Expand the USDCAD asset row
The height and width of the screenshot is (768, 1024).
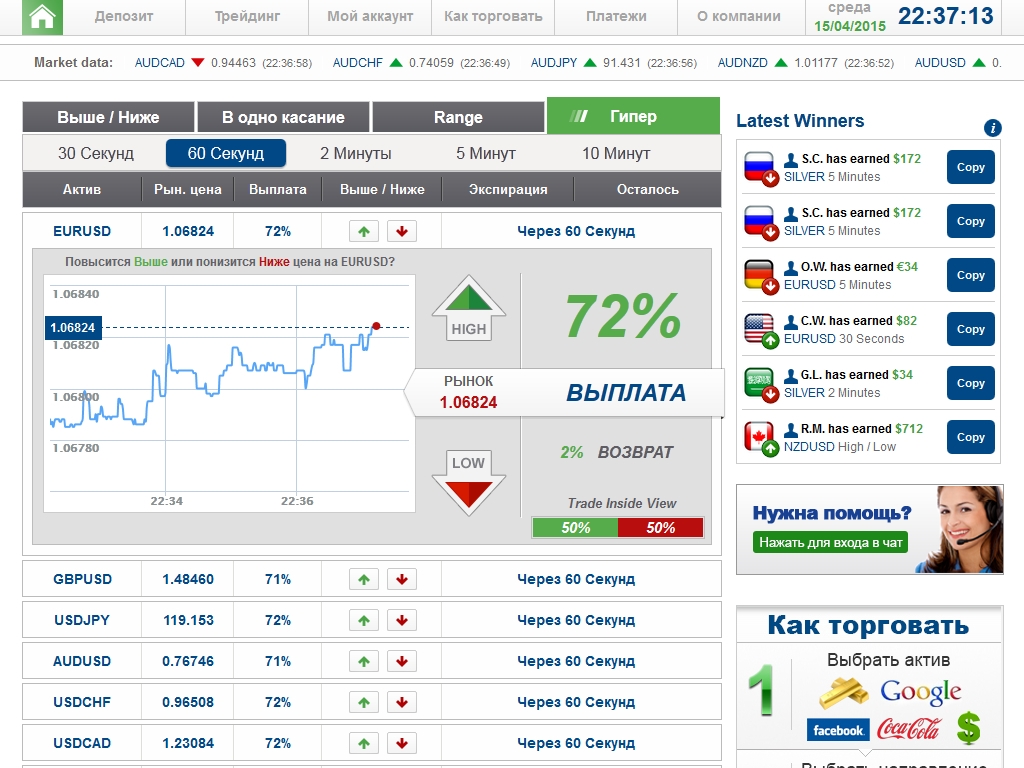[83, 743]
